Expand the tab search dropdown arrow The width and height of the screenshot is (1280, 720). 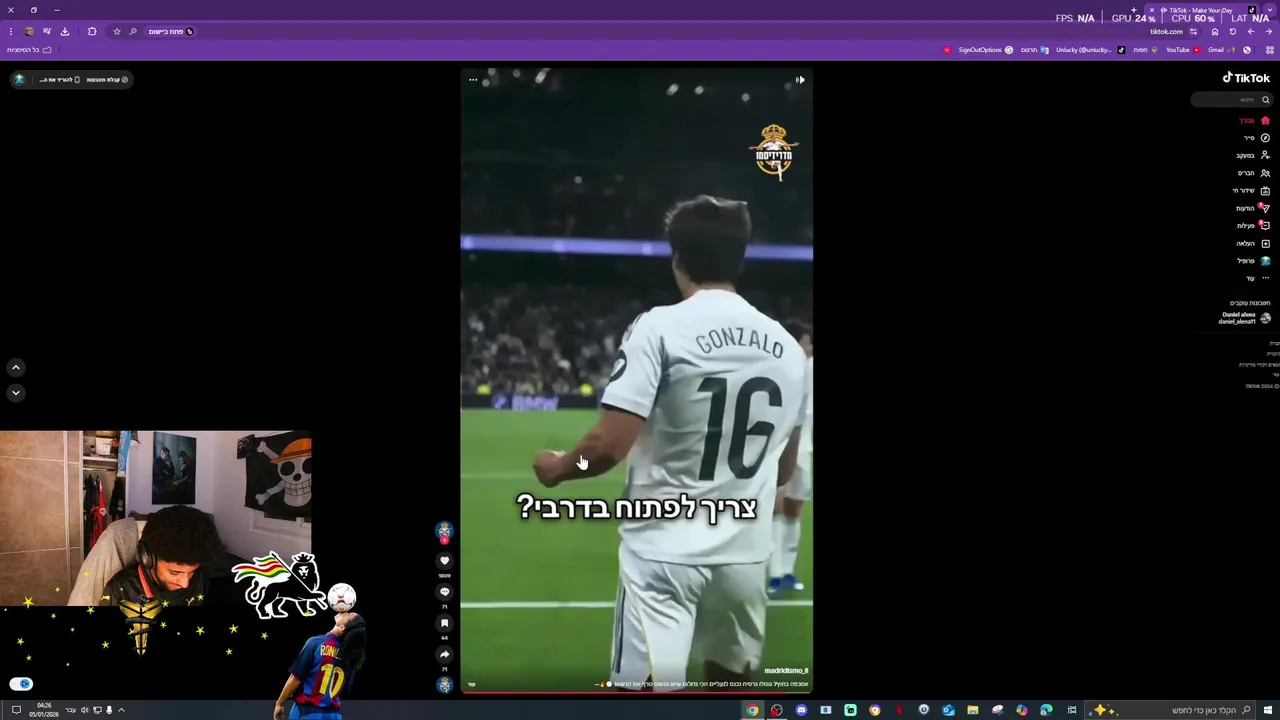coord(1269,10)
